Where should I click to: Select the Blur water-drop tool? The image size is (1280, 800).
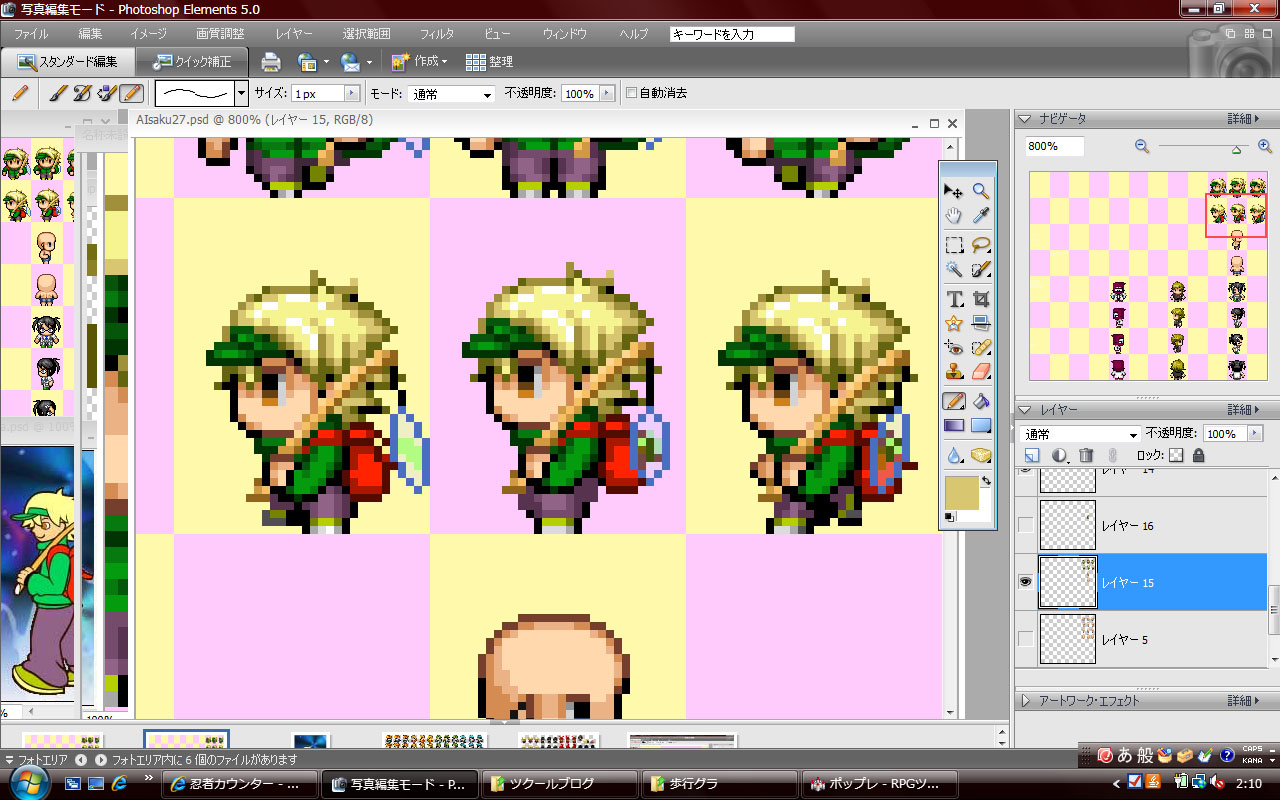click(954, 456)
